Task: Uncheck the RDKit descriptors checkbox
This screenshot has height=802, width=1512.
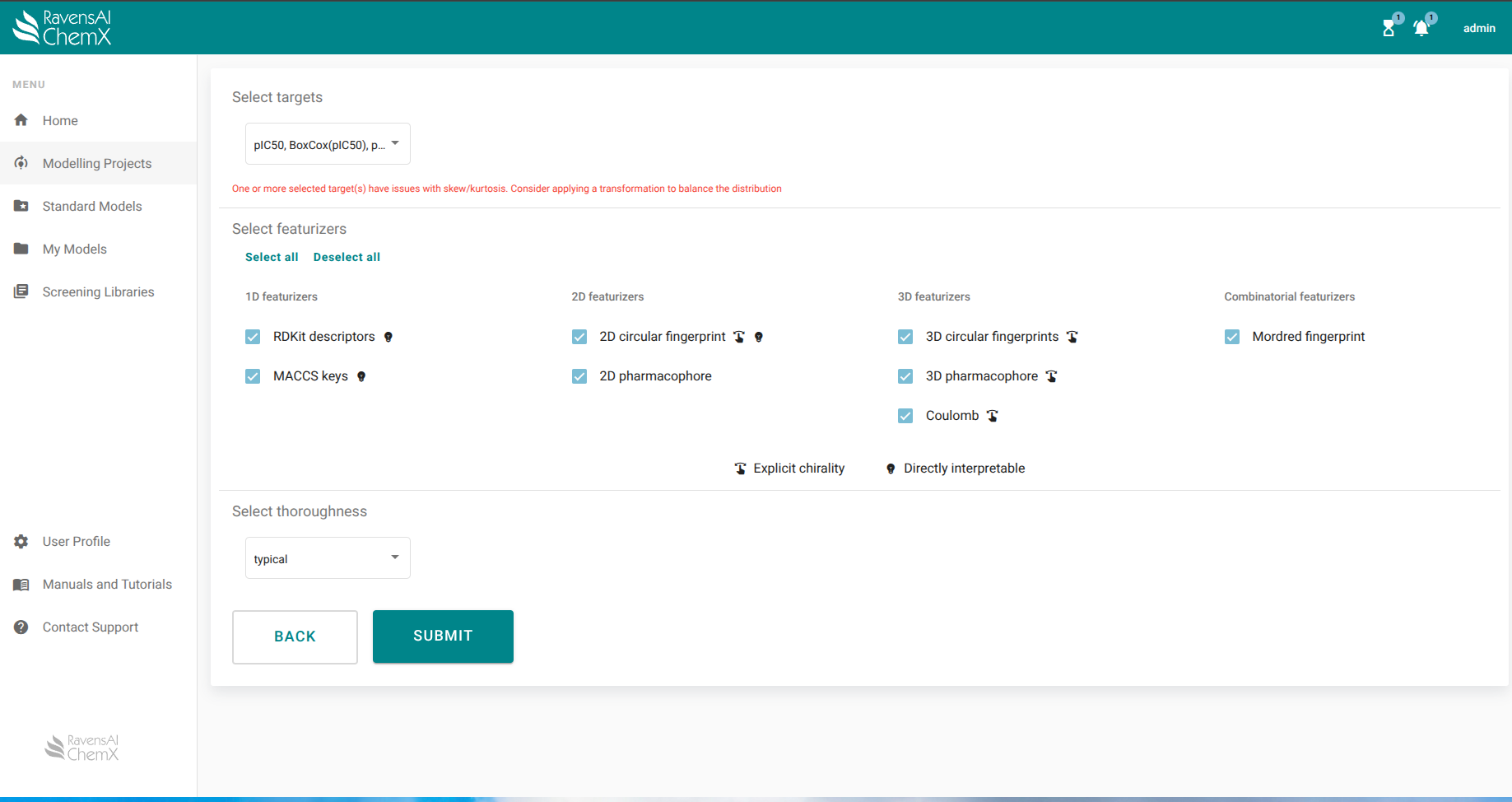Action: coord(253,337)
